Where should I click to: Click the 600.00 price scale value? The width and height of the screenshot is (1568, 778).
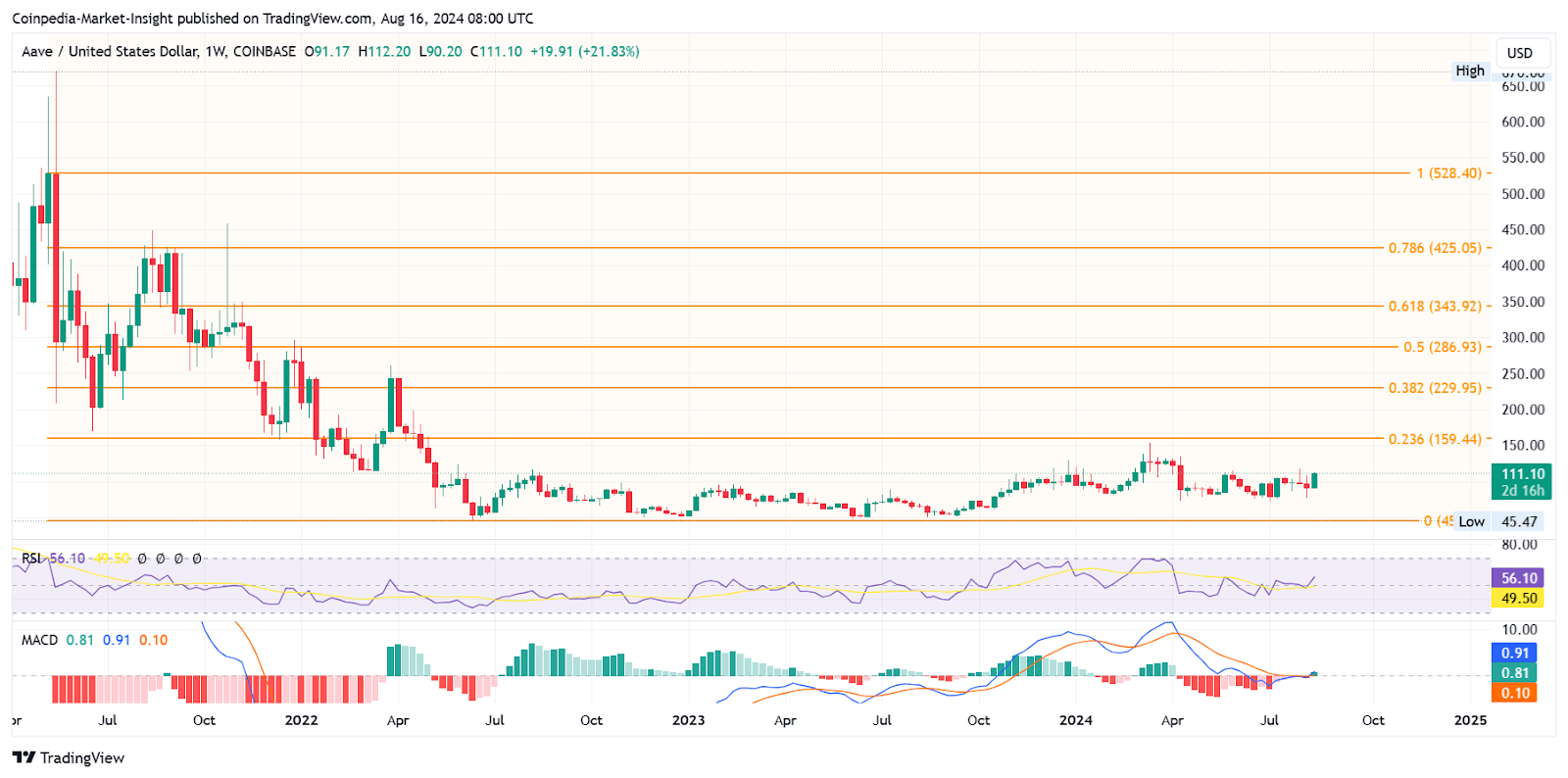pos(1523,122)
